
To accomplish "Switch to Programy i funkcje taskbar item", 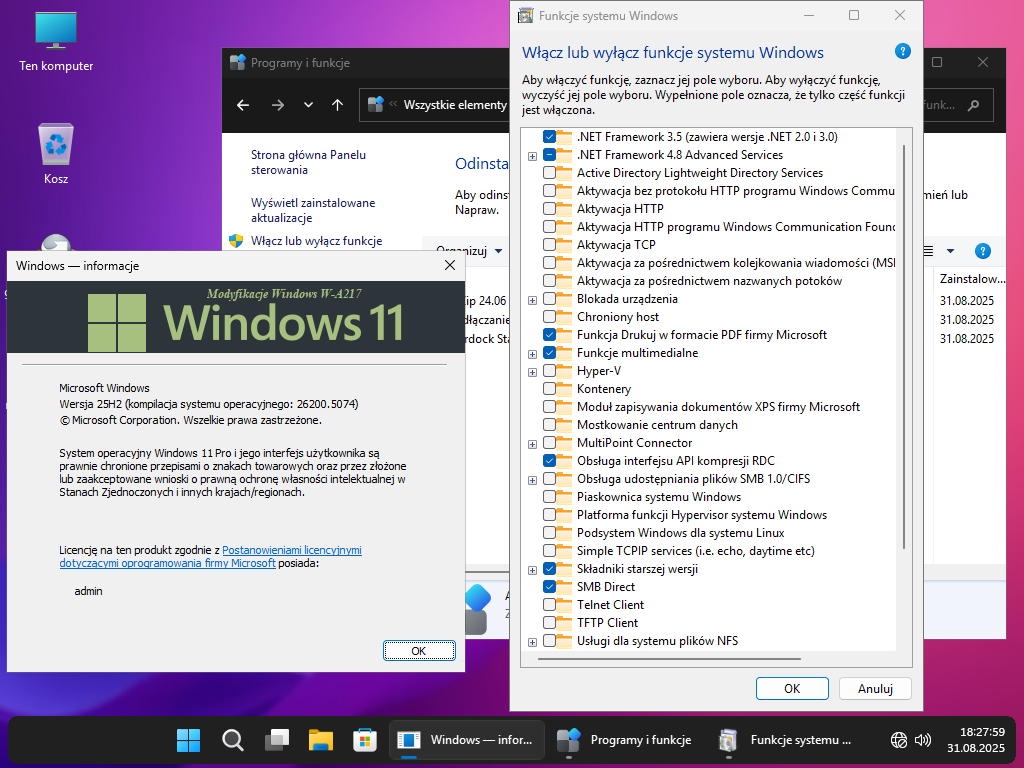I will [625, 740].
